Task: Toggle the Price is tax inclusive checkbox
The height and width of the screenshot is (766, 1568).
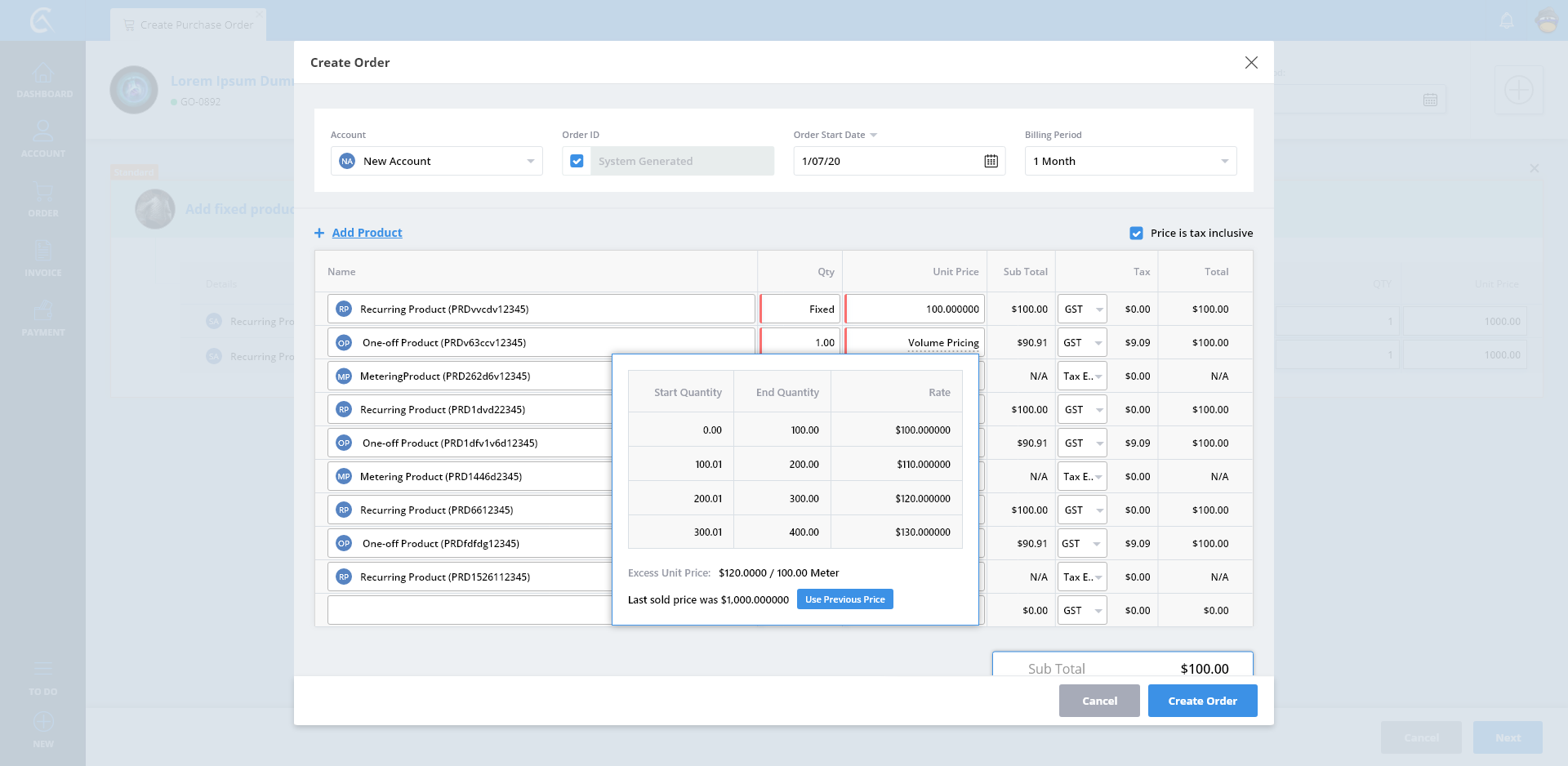Action: click(1136, 234)
